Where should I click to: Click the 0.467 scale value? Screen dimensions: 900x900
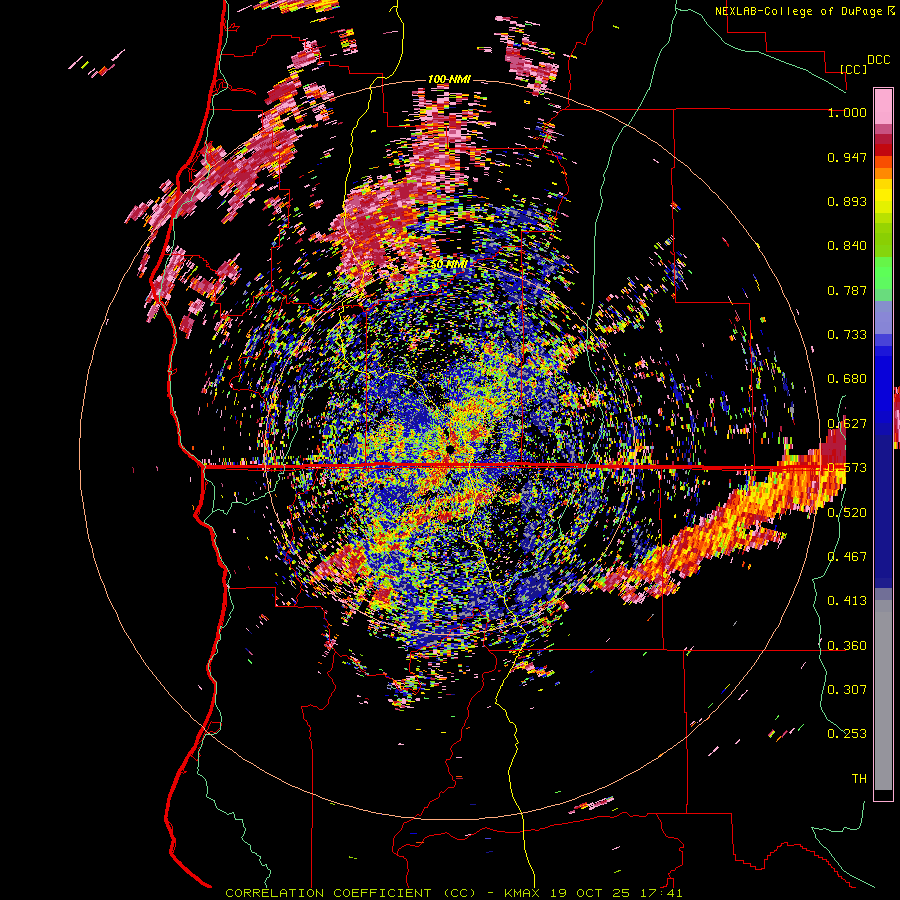(847, 557)
